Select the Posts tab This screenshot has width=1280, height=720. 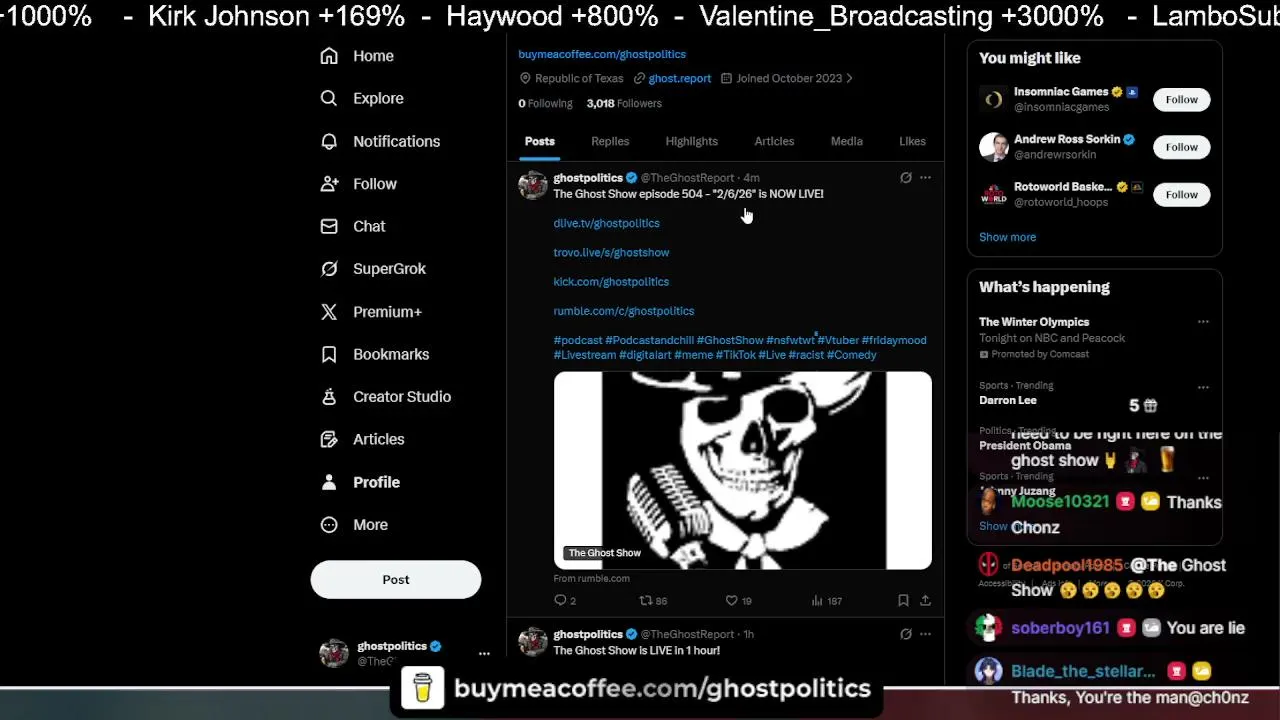pos(540,141)
